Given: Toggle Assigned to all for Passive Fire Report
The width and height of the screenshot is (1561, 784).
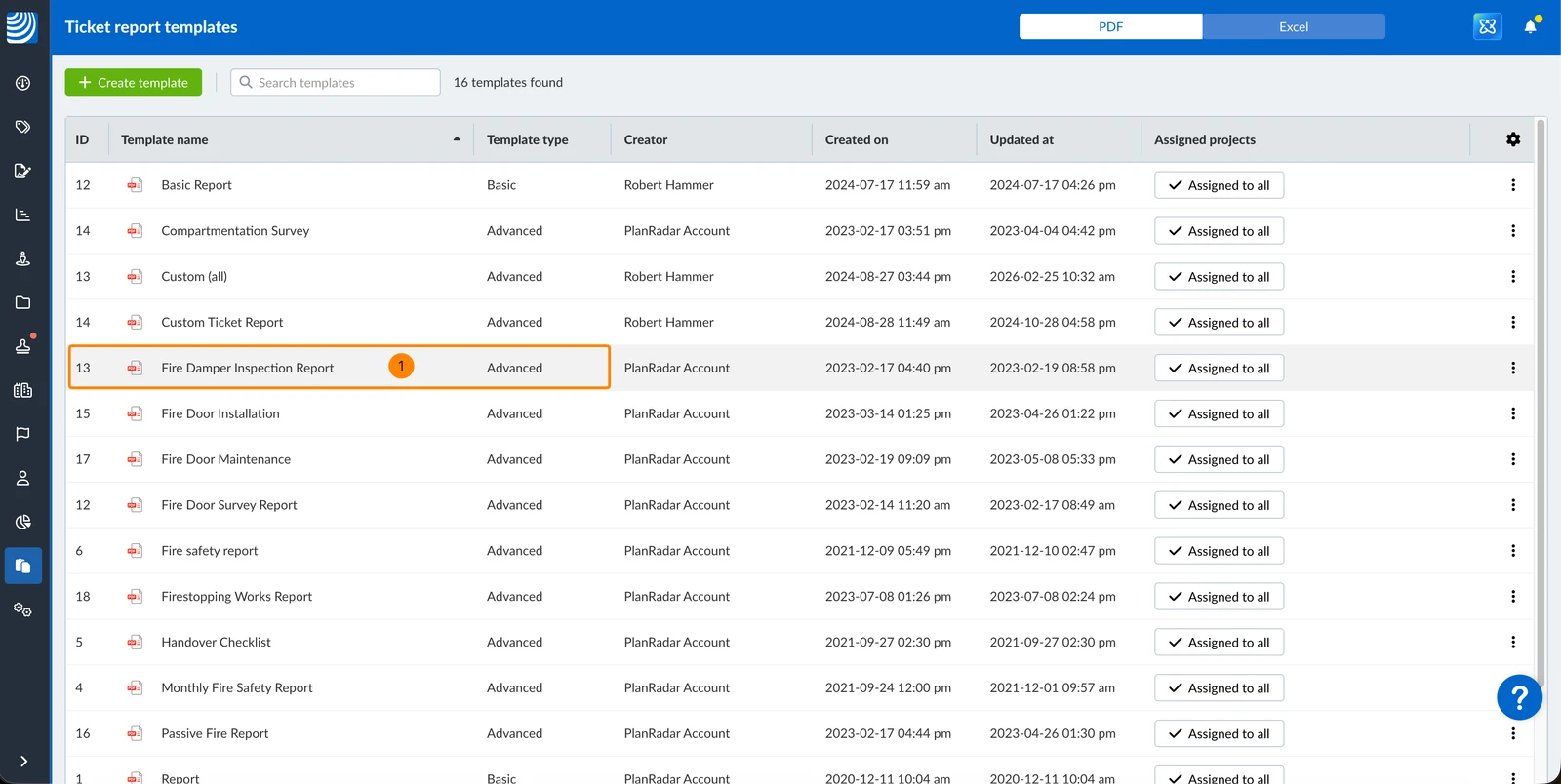Looking at the screenshot, I should (x=1219, y=733).
